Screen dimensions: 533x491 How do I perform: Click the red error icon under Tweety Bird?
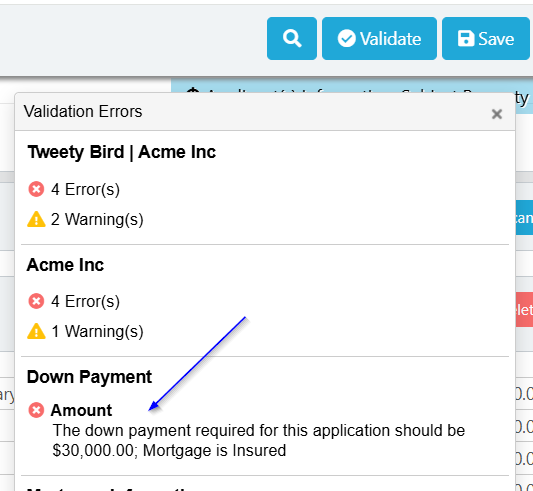36,189
